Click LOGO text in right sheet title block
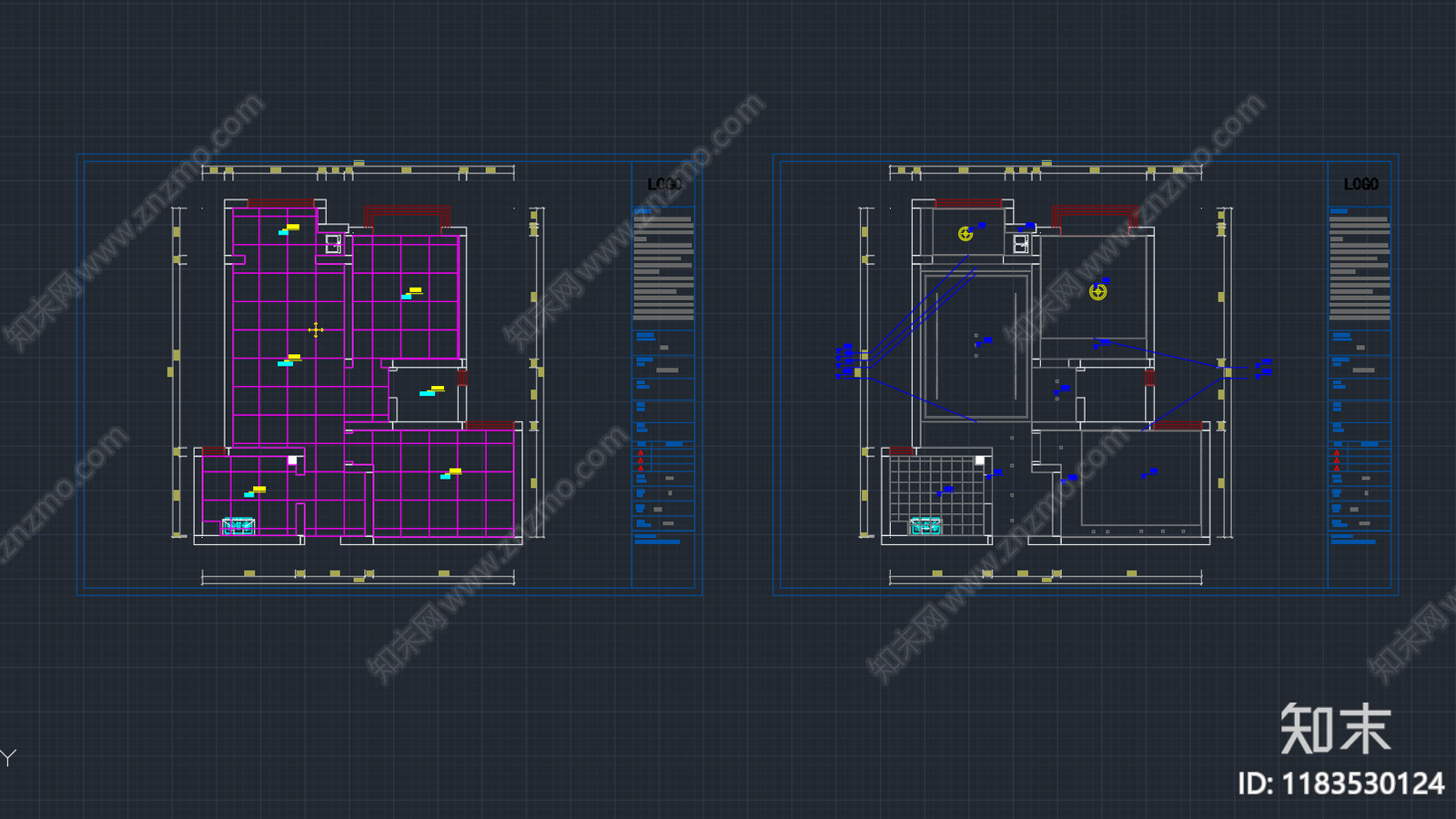Viewport: 1456px width, 819px height. point(1360,184)
